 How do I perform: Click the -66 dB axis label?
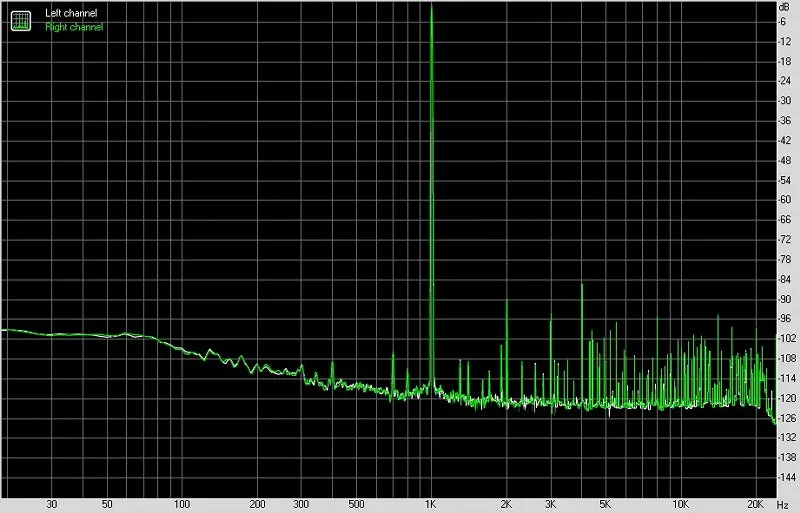click(x=784, y=219)
